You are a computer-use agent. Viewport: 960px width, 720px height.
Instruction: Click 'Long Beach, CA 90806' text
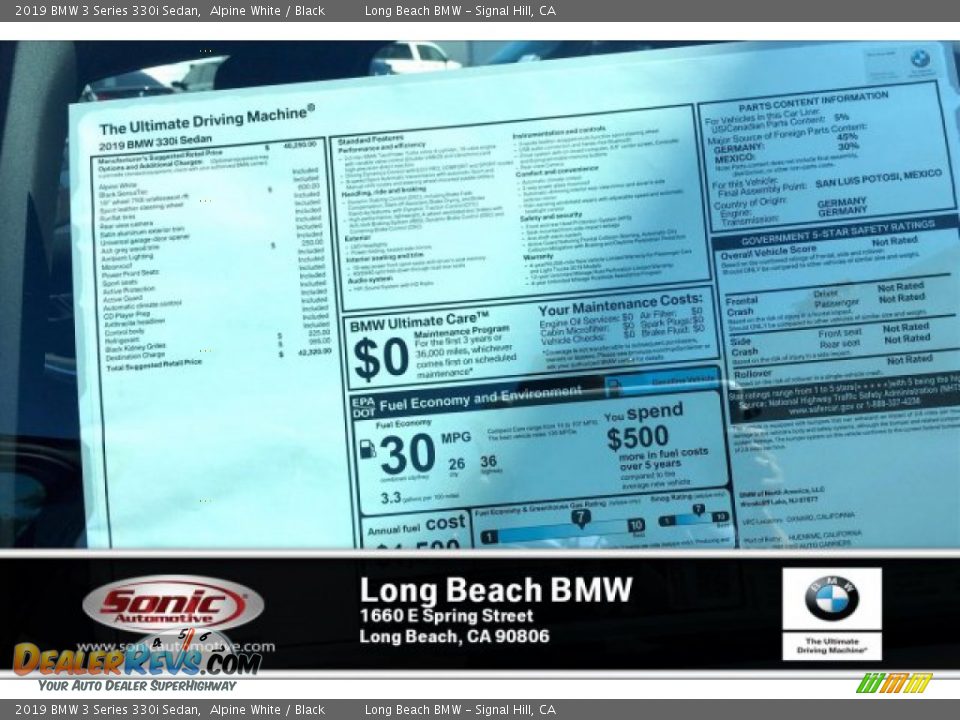coord(454,637)
